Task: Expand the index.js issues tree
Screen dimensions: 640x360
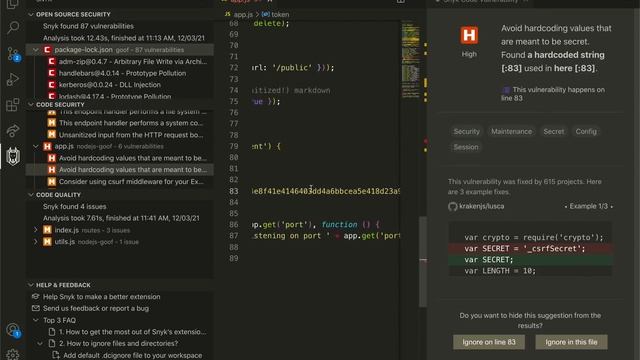Action: [x=36, y=230]
